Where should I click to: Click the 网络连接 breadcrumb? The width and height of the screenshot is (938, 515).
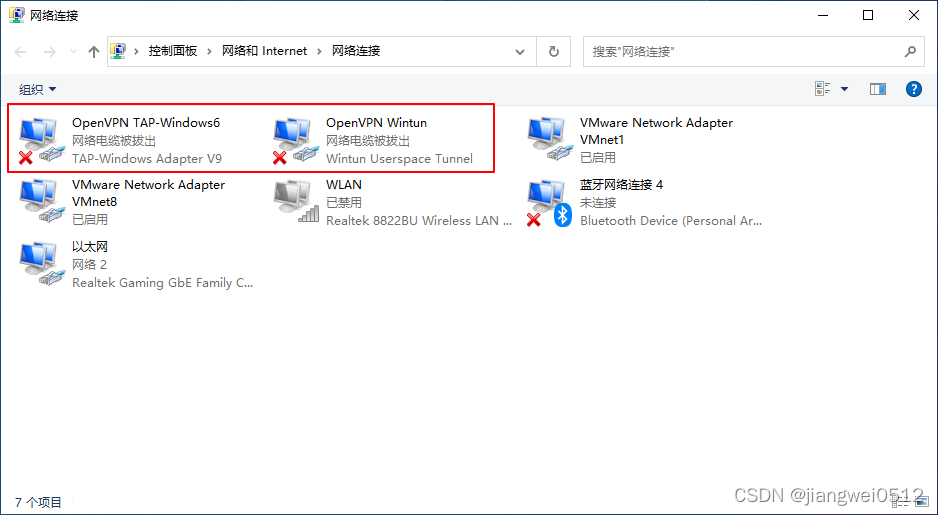pyautogui.click(x=356, y=51)
